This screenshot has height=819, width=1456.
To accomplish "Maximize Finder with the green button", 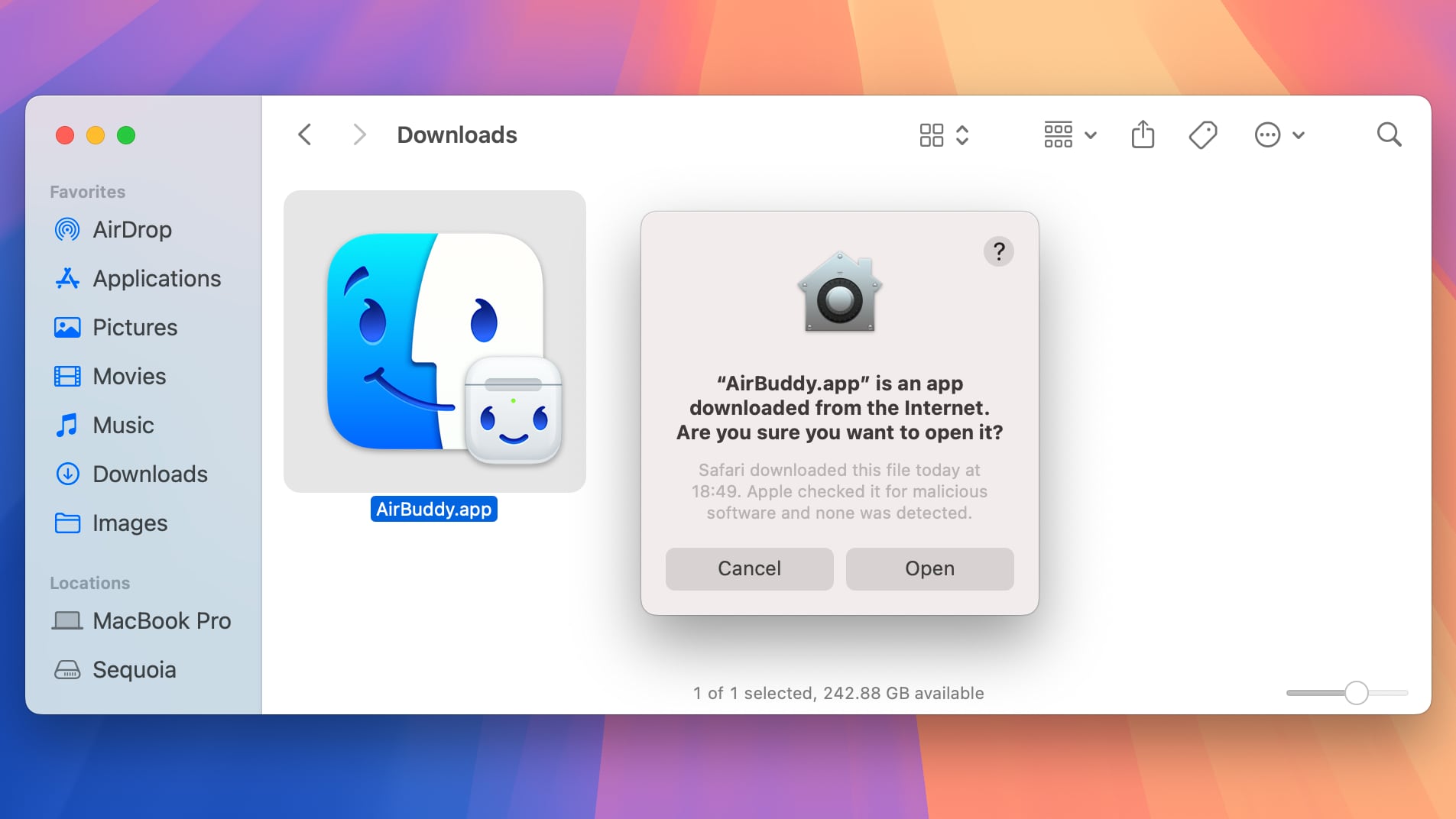I will click(x=126, y=135).
